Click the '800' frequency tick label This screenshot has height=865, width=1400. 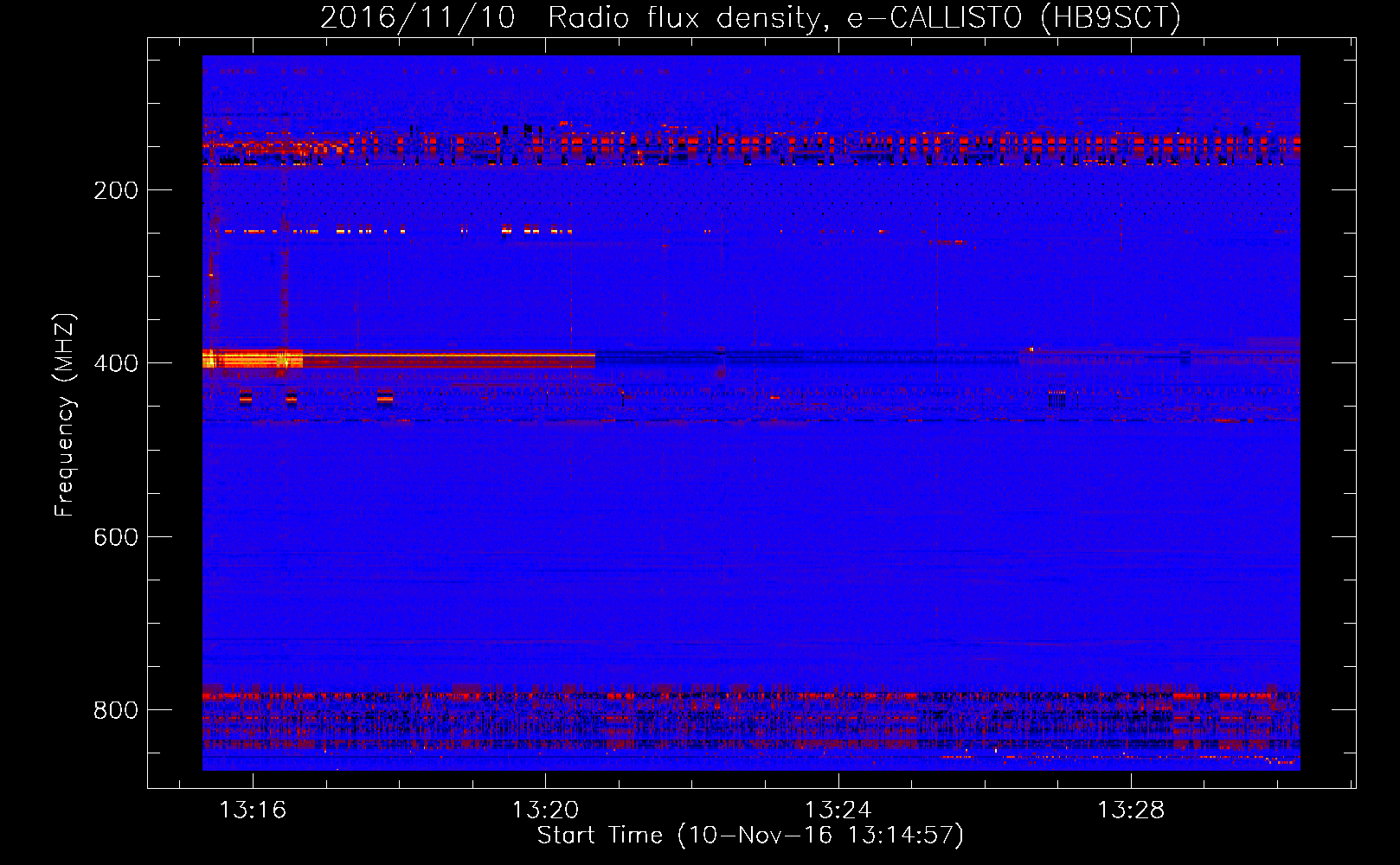pos(116,710)
